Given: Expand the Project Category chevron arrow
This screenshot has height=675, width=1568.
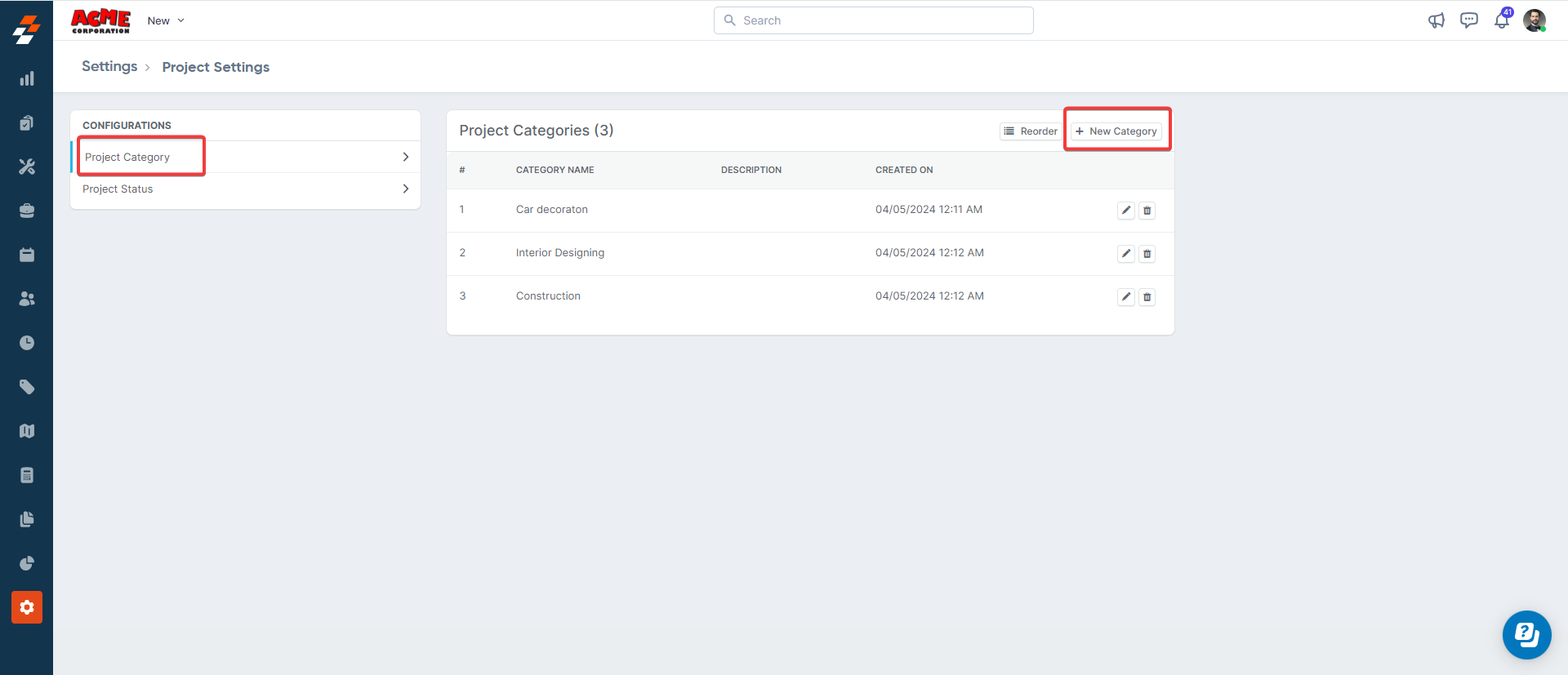Looking at the screenshot, I should [405, 157].
